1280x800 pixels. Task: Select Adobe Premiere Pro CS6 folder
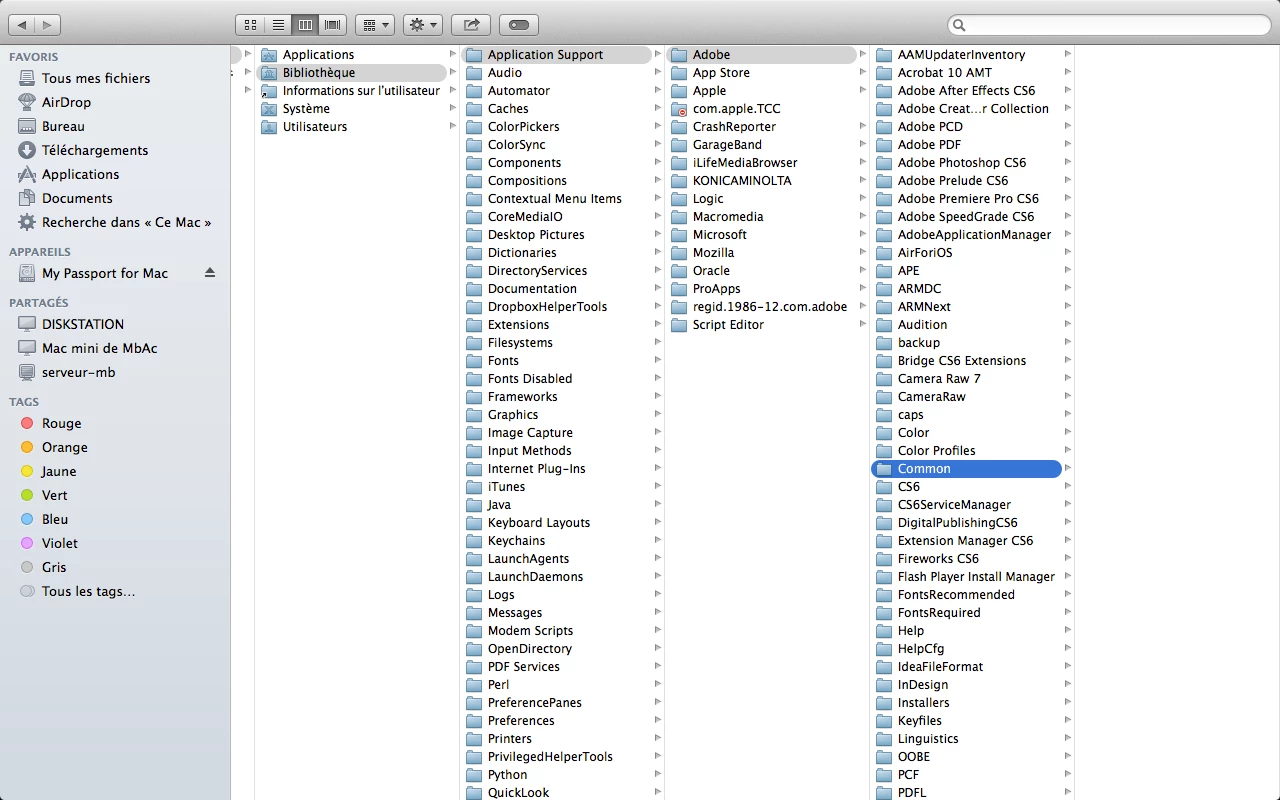click(x=966, y=199)
